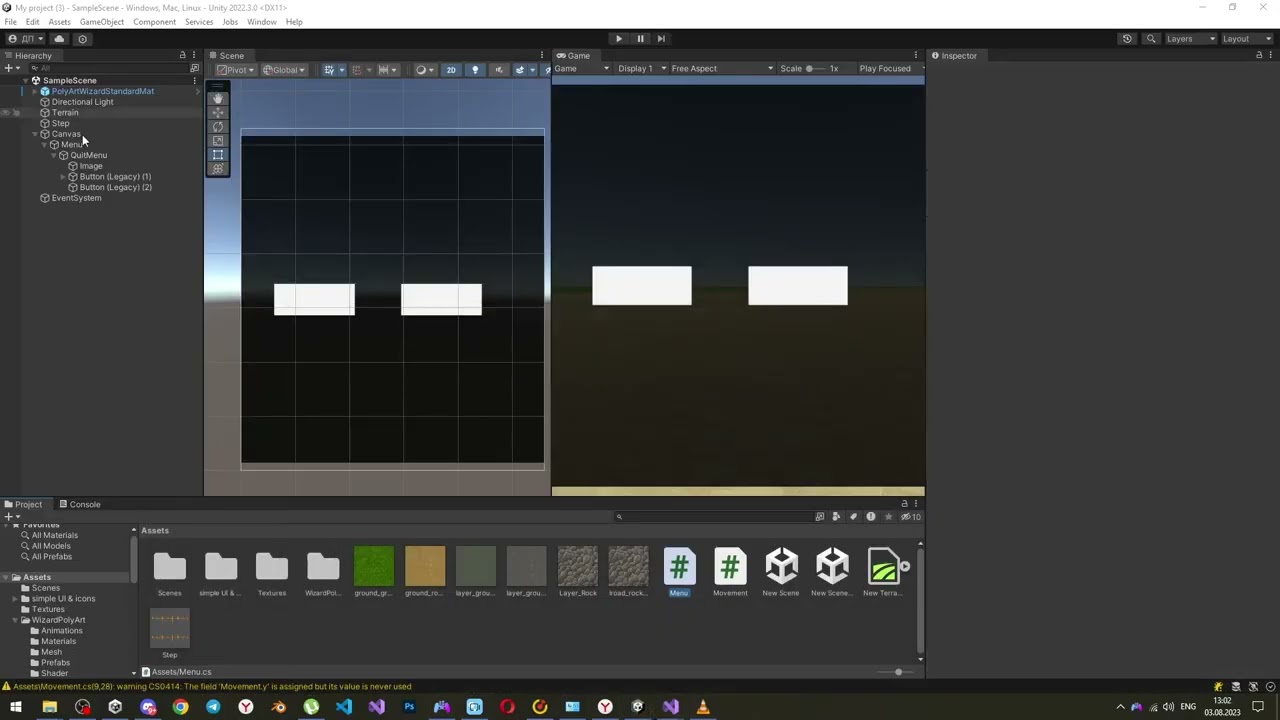
Task: Open Telegram icon in Windows taskbar
Action: pos(213,707)
